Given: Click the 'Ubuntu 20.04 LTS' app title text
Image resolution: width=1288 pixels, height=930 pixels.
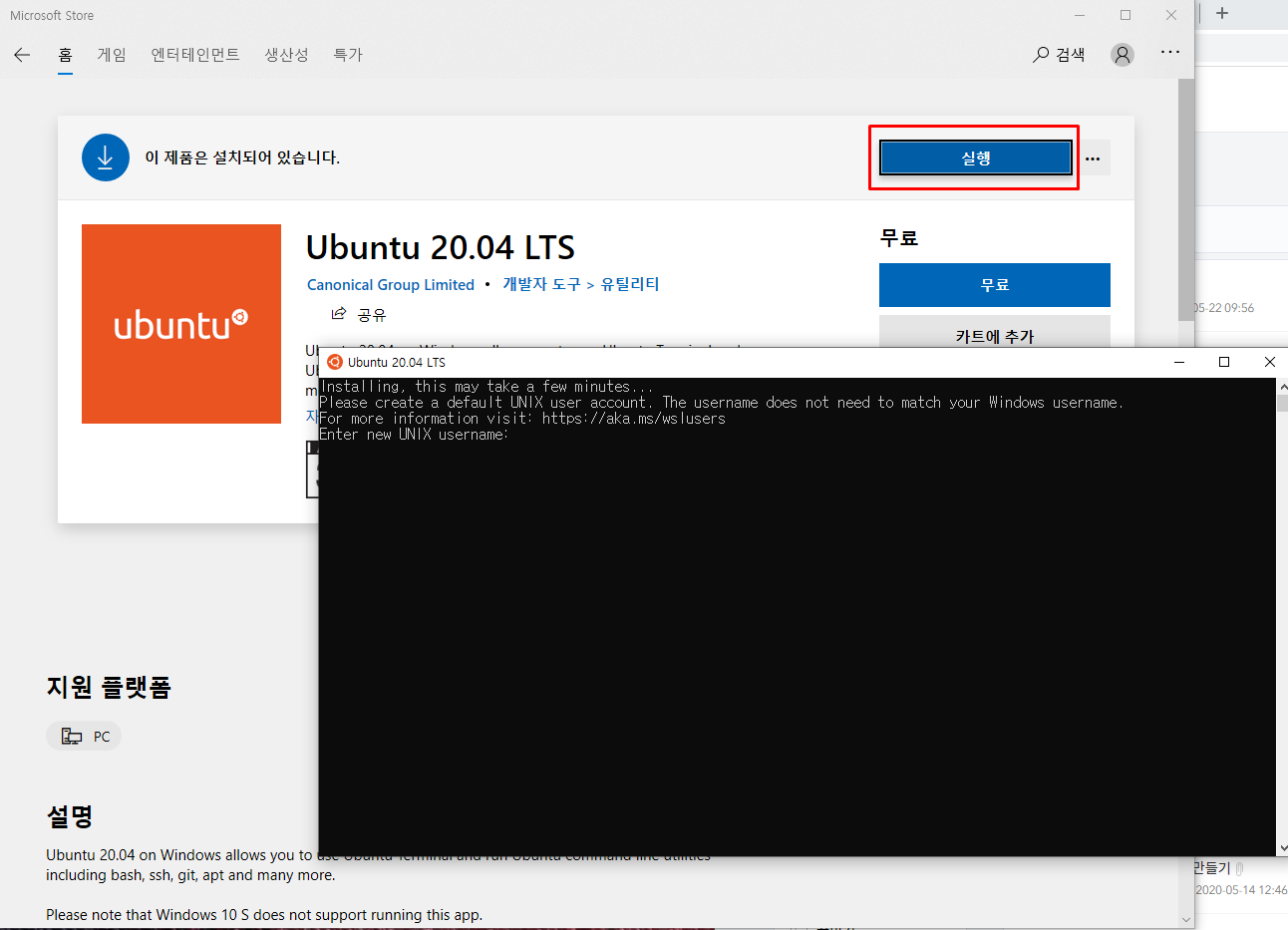Looking at the screenshot, I should tap(441, 247).
